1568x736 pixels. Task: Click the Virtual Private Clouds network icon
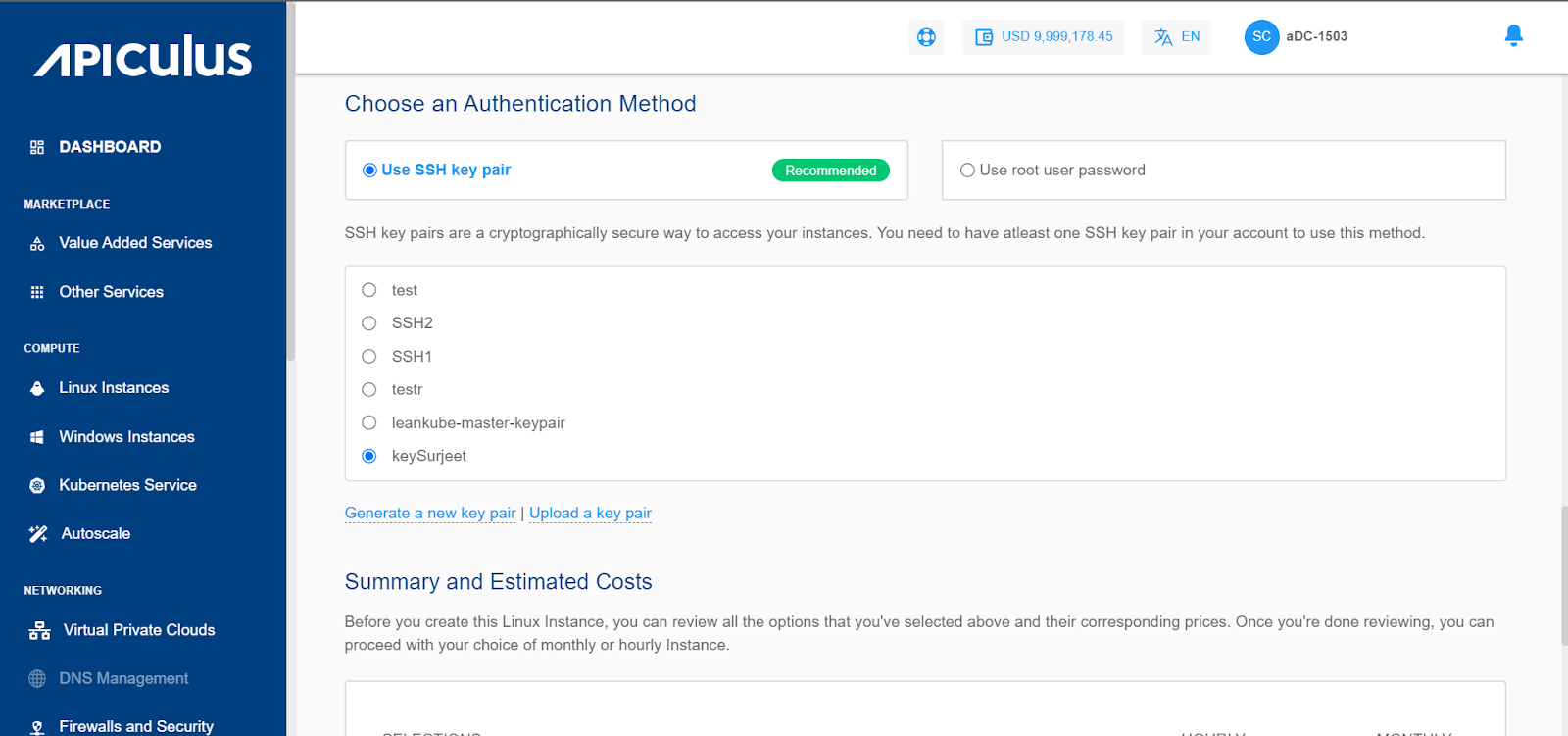click(39, 631)
